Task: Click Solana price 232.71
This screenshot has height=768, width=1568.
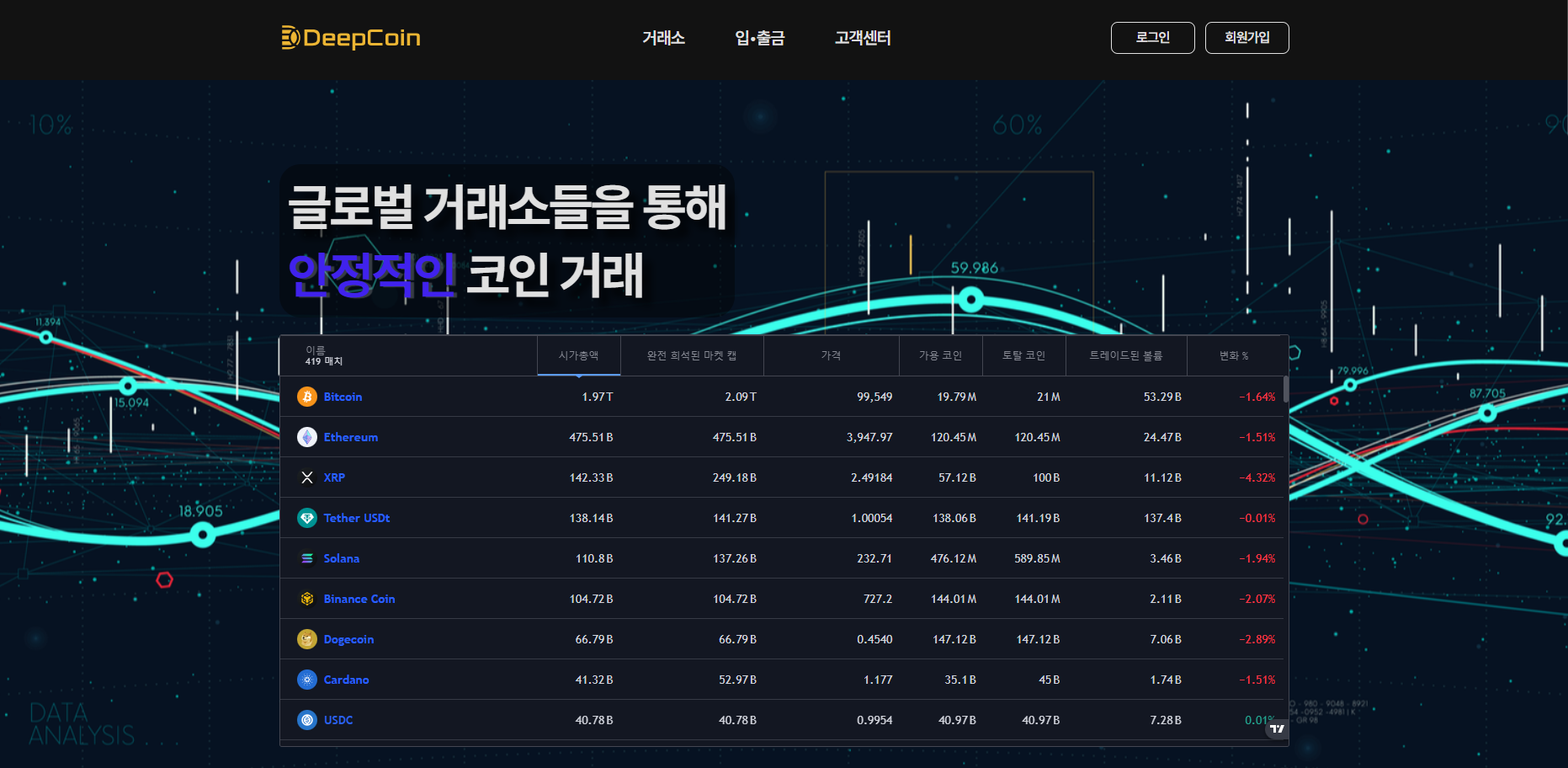Action: click(x=874, y=558)
